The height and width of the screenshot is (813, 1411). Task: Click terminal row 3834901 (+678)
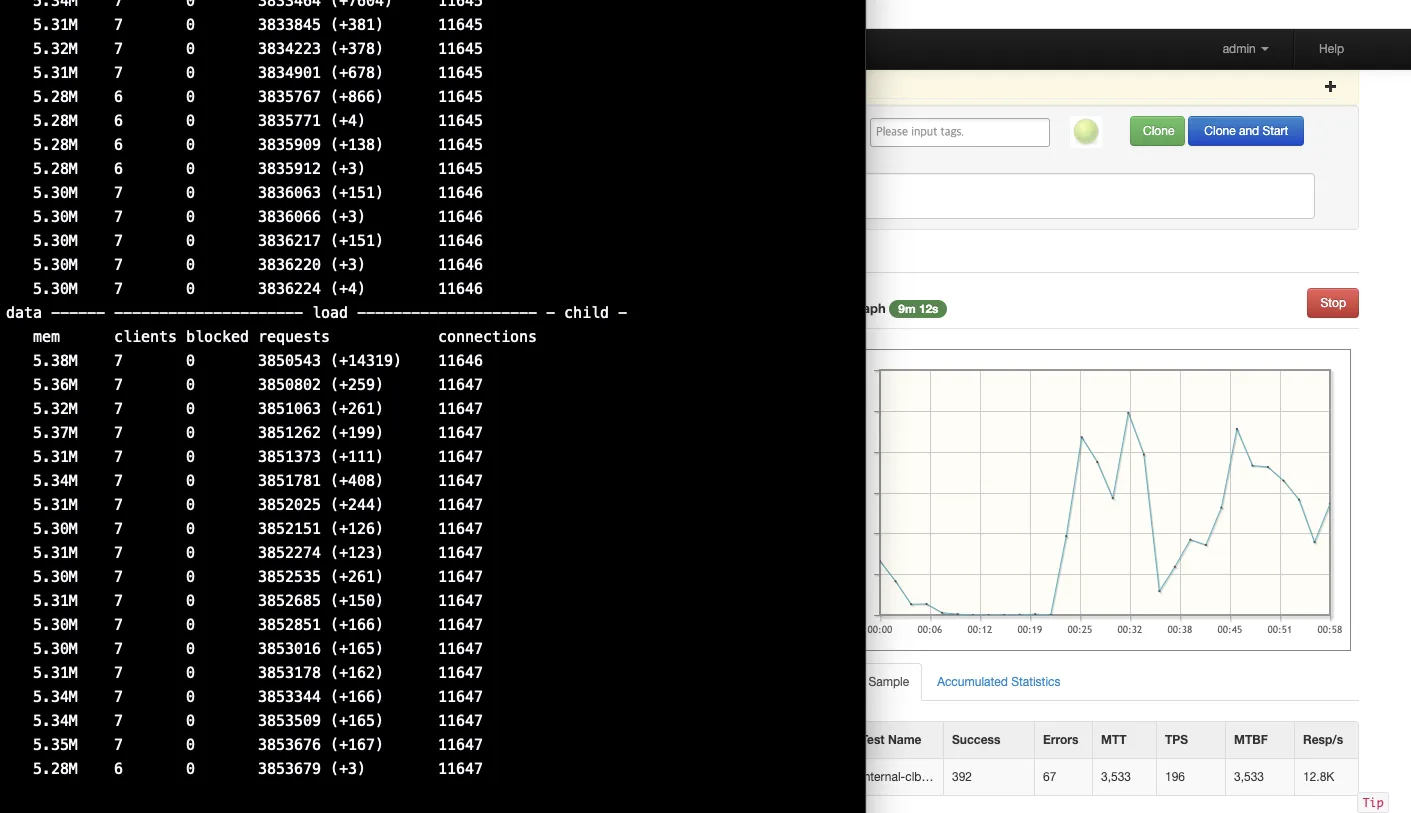tap(258, 73)
